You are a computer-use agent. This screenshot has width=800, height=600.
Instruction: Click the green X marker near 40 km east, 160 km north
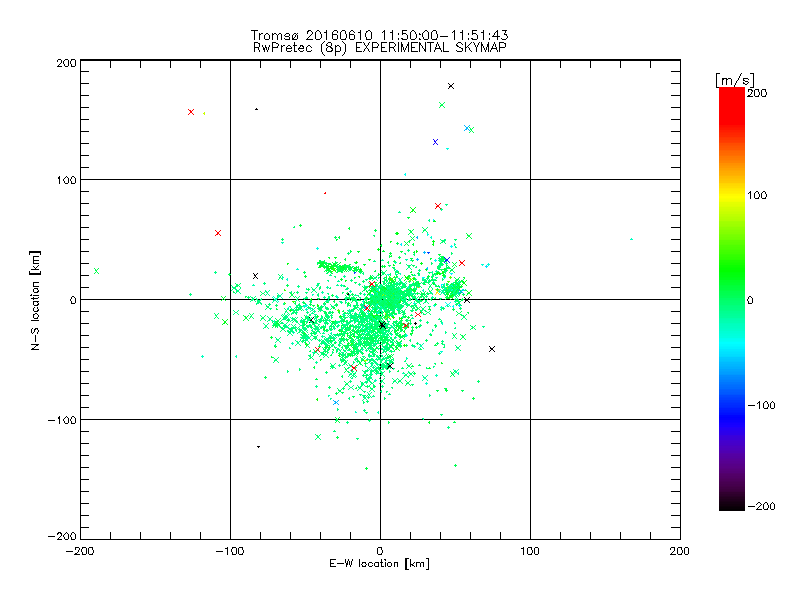tap(442, 105)
